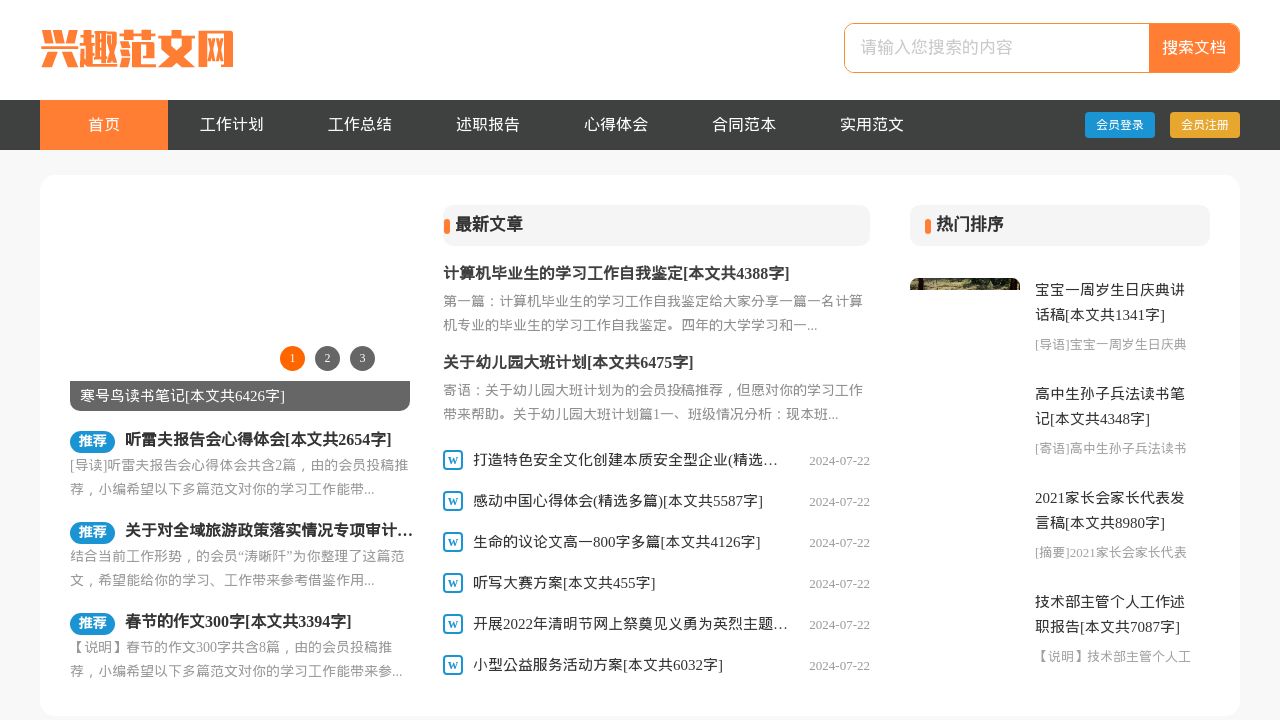Open 生命的议论文高一800字多篇 article
The height and width of the screenshot is (720, 1280).
(x=616, y=542)
